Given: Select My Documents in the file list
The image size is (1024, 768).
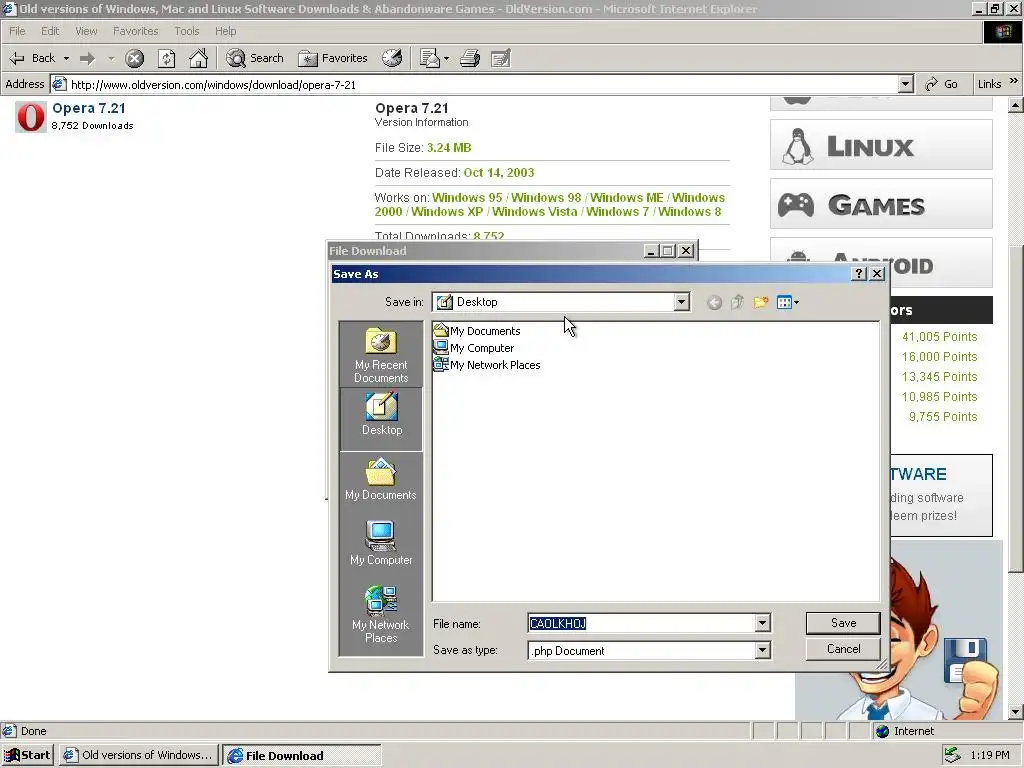Looking at the screenshot, I should pos(477,331).
